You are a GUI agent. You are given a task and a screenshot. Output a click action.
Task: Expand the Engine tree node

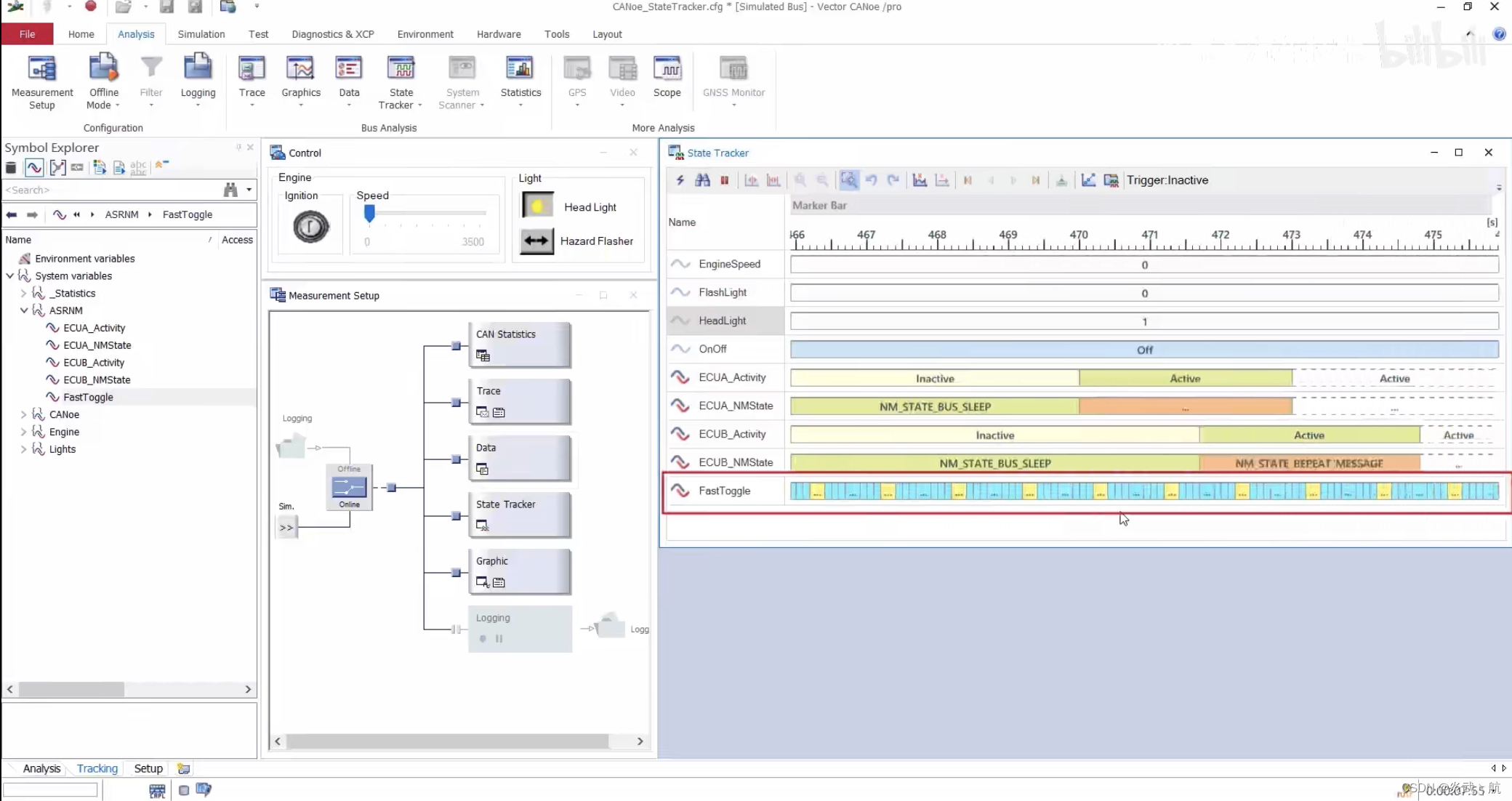point(24,432)
